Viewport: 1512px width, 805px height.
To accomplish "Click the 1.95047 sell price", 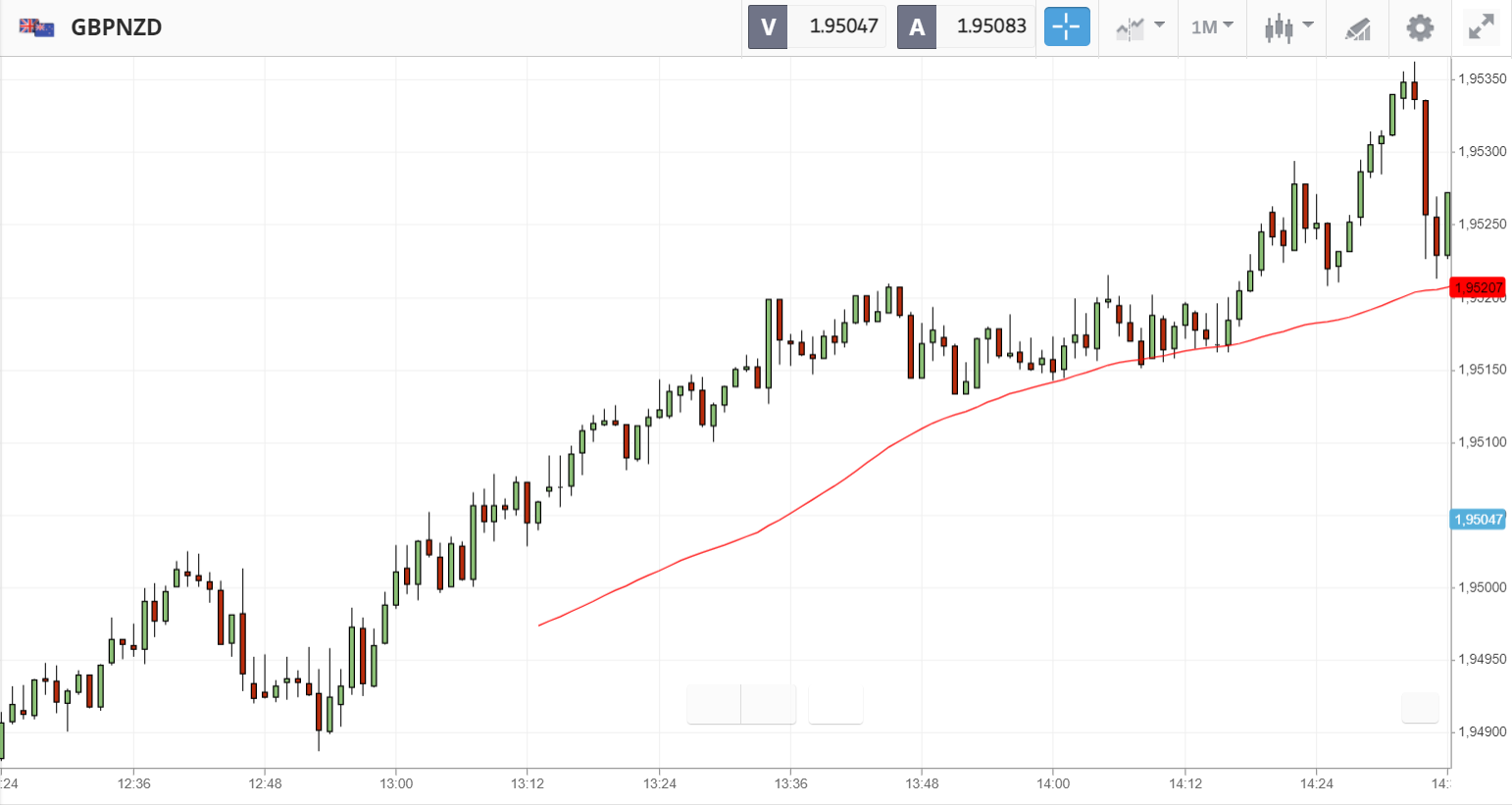I will 842,26.
